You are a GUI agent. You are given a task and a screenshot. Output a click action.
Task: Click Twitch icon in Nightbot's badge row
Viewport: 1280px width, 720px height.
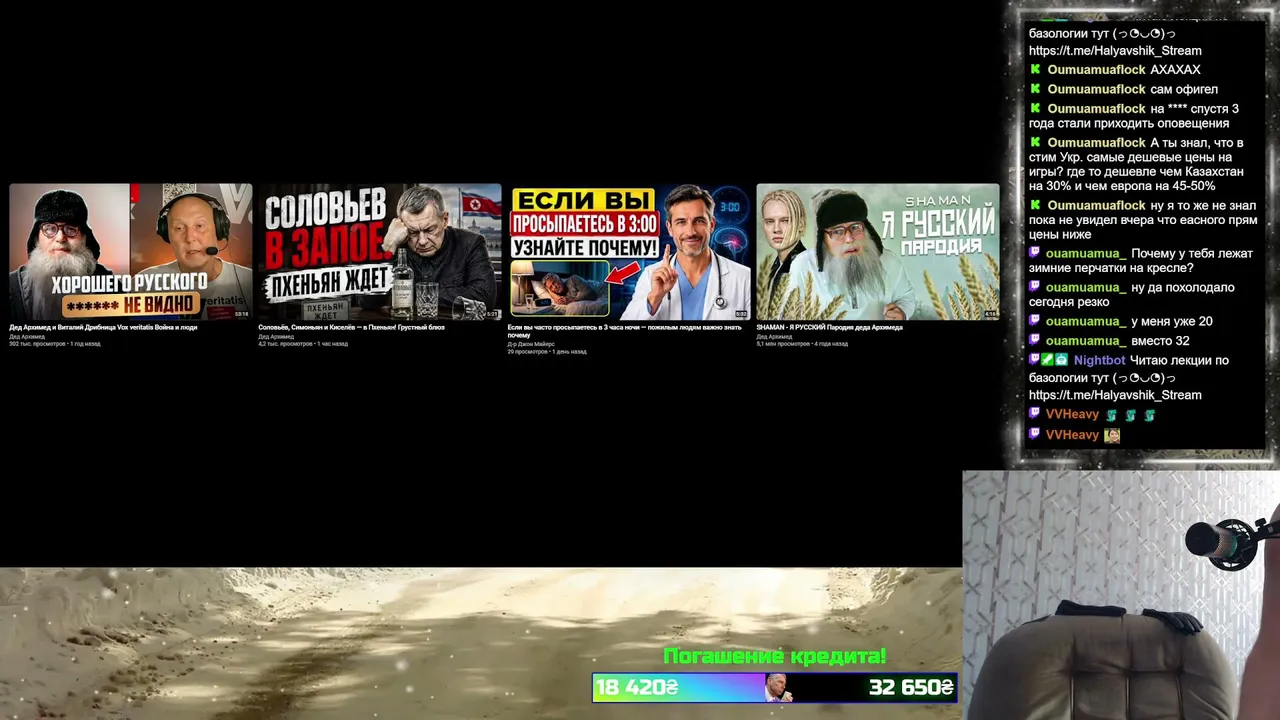click(1034, 360)
